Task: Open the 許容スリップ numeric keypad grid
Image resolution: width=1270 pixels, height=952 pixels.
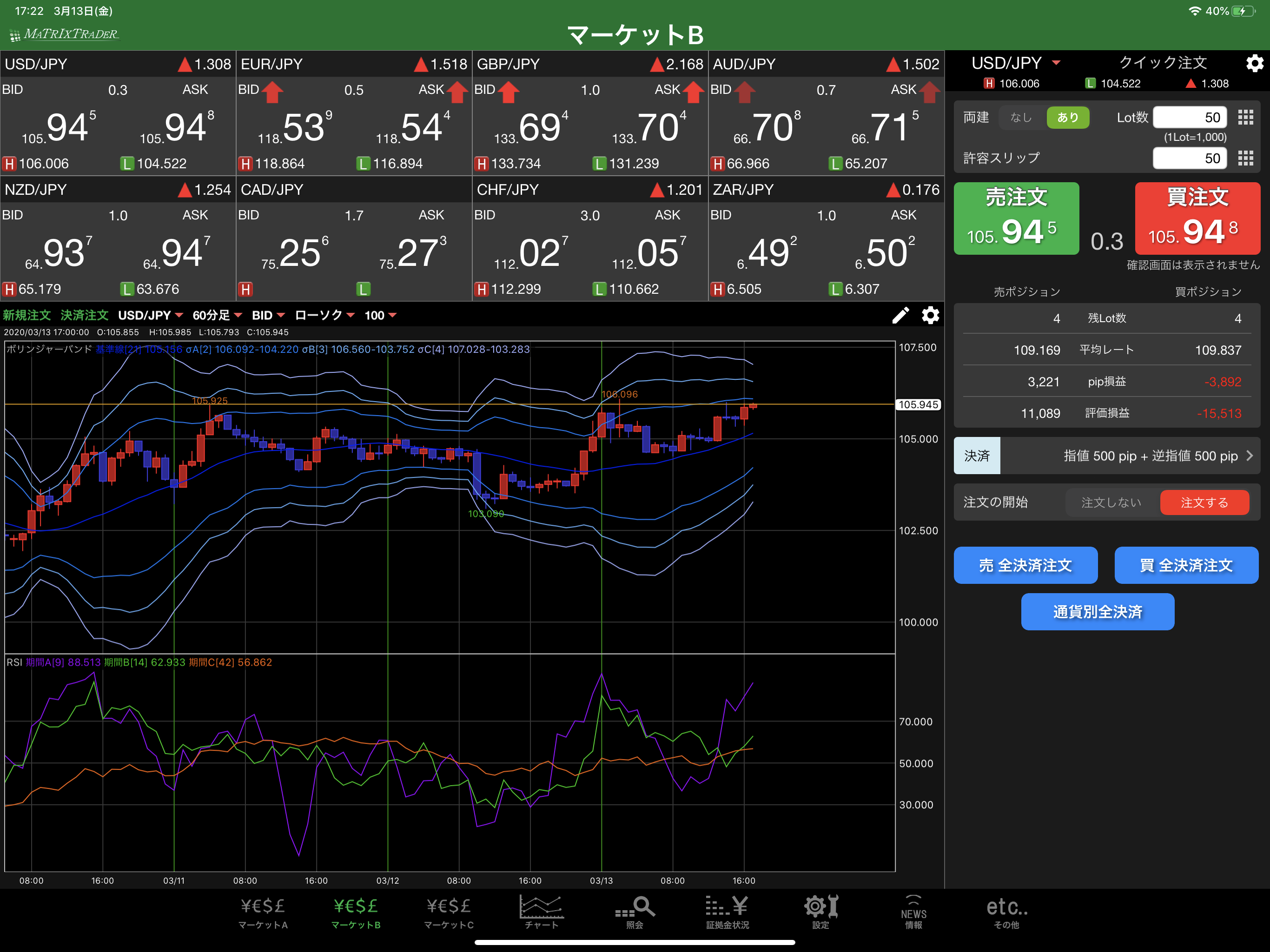Action: tap(1245, 158)
